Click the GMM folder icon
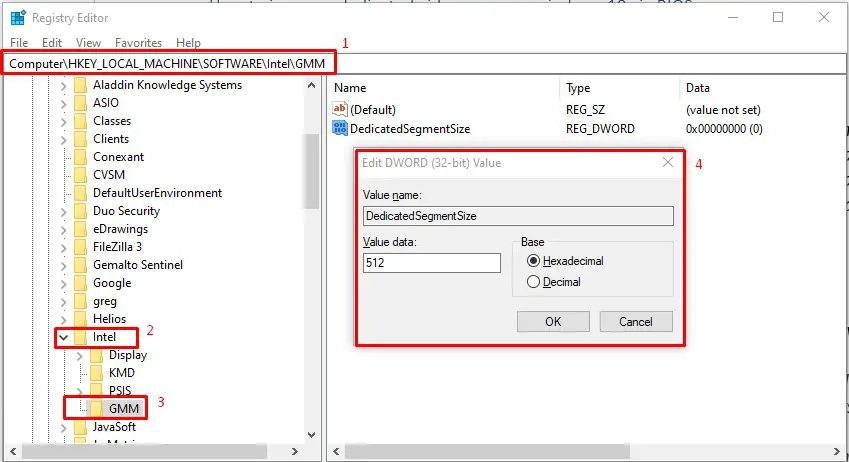The width and height of the screenshot is (849, 462). (96, 408)
